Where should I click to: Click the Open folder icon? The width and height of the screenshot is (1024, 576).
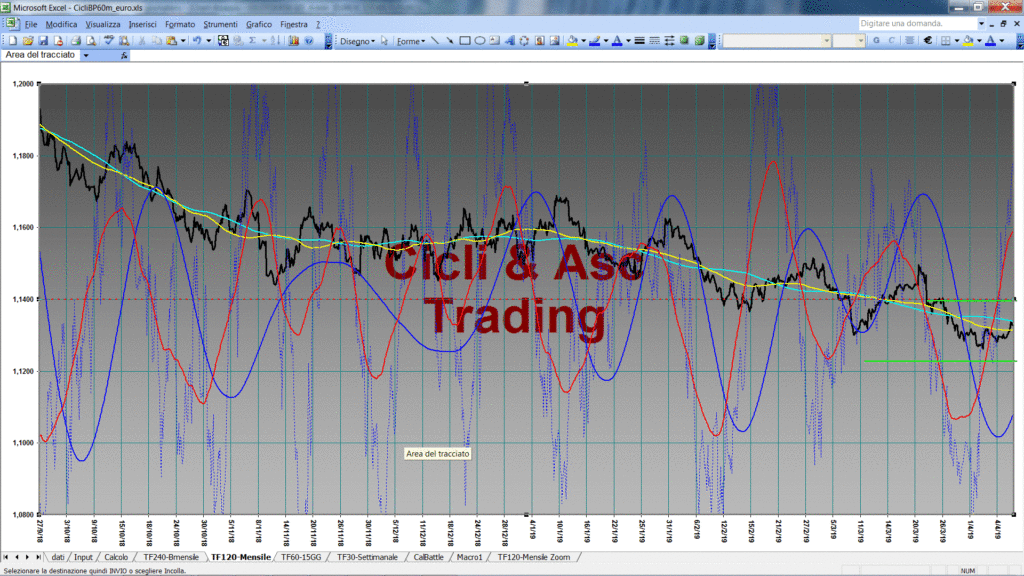click(28, 40)
